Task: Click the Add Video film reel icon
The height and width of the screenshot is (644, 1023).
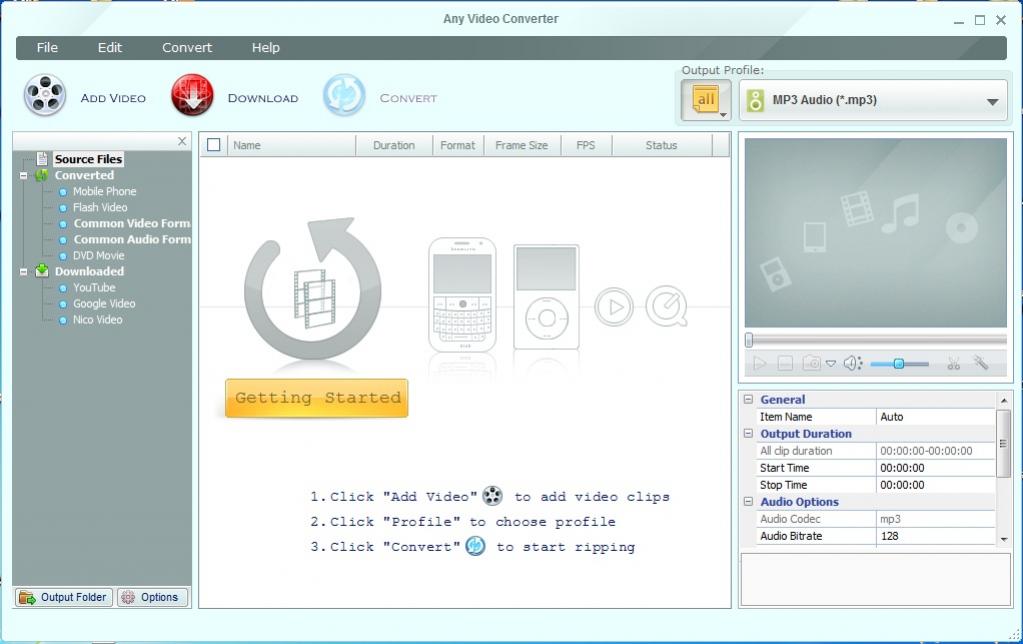Action: coord(45,96)
